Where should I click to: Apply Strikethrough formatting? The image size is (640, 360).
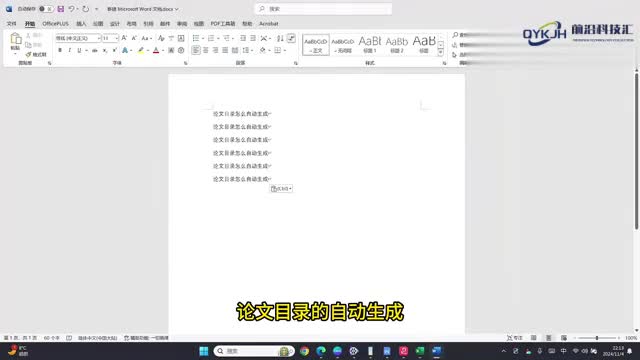coord(95,50)
